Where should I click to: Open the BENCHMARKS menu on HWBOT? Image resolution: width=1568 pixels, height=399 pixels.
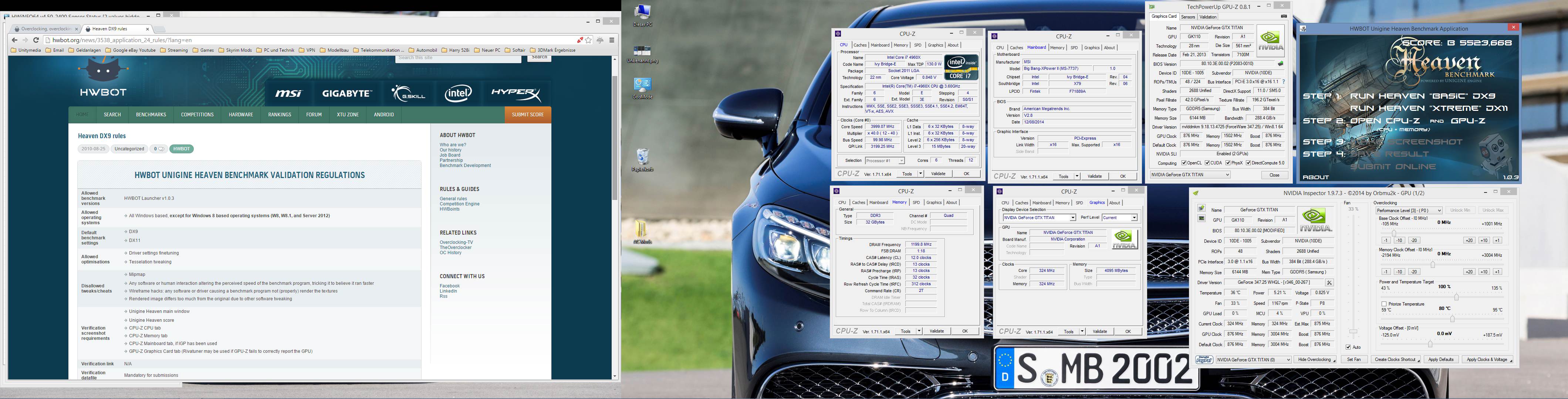[151, 115]
